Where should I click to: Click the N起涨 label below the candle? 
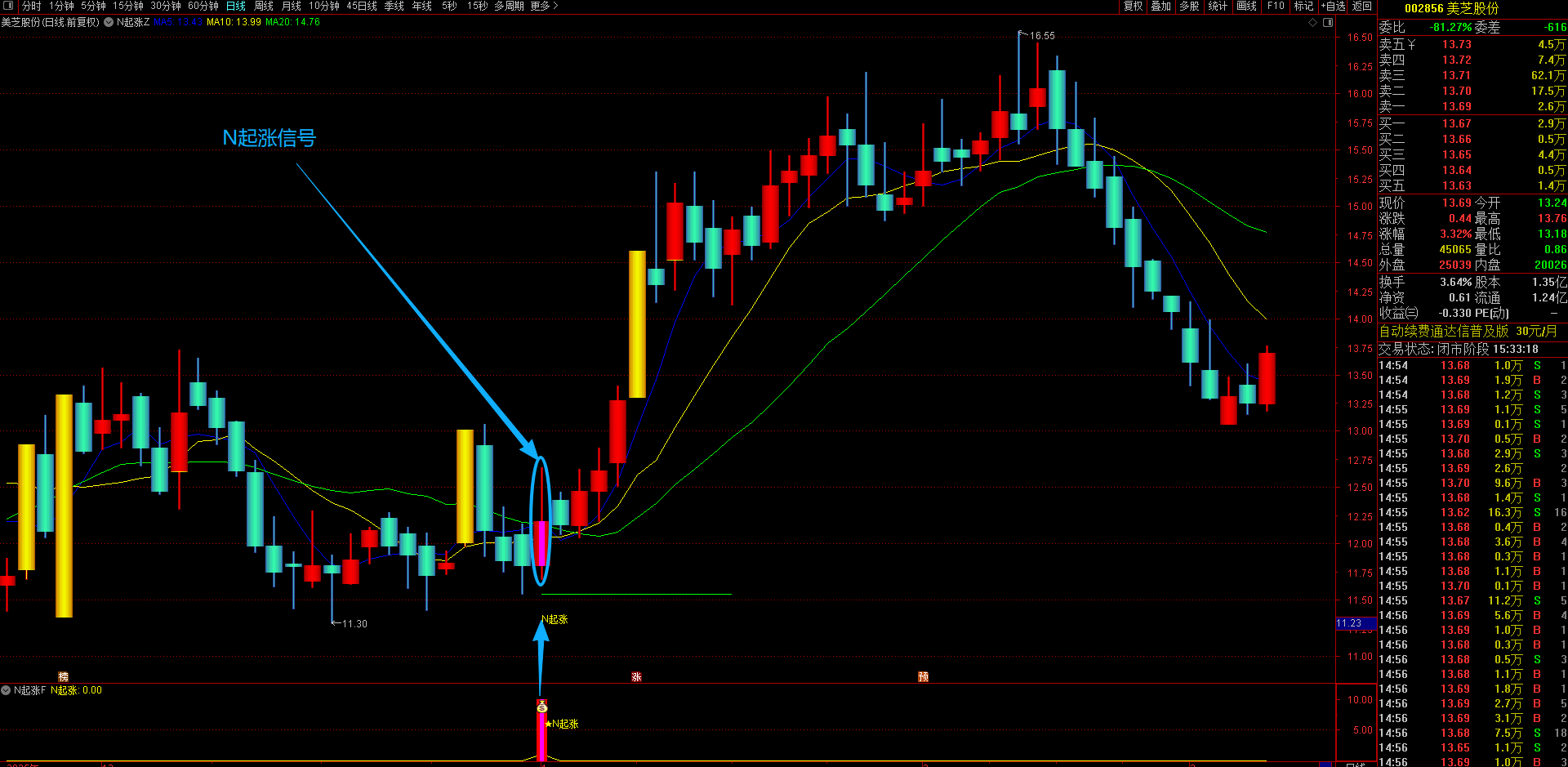(555, 619)
